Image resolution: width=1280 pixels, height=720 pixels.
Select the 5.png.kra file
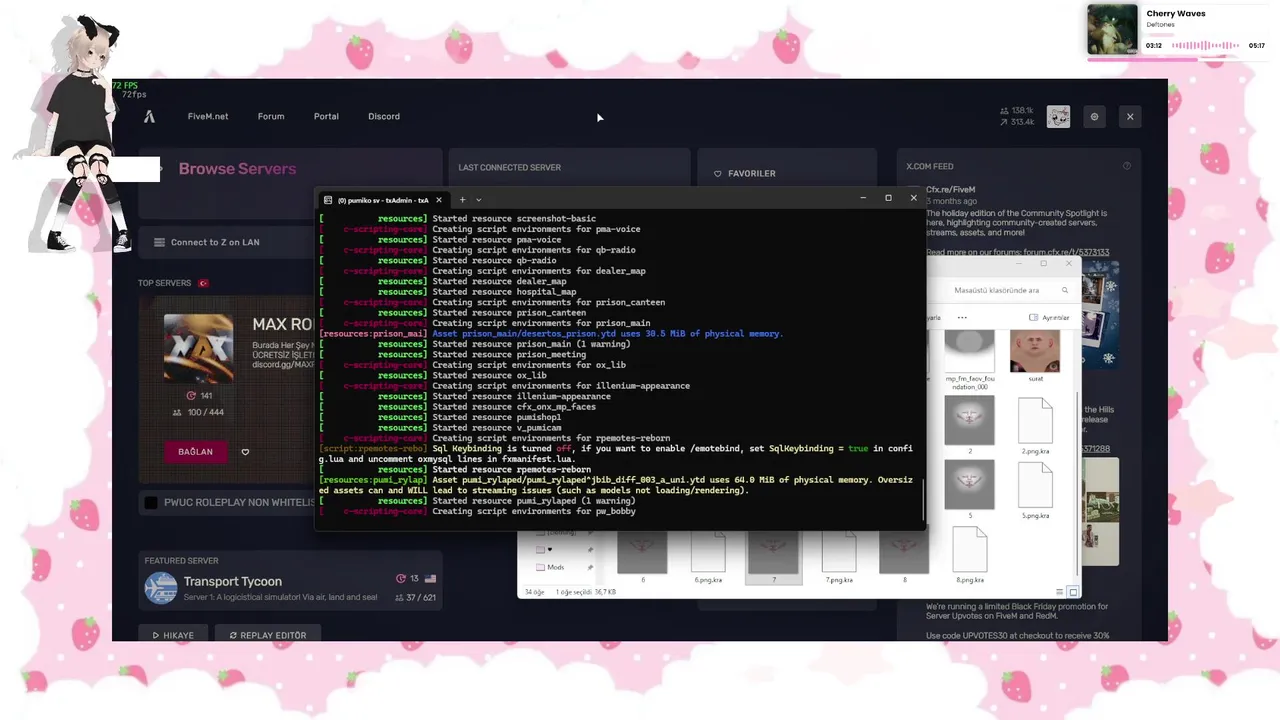tap(1035, 490)
